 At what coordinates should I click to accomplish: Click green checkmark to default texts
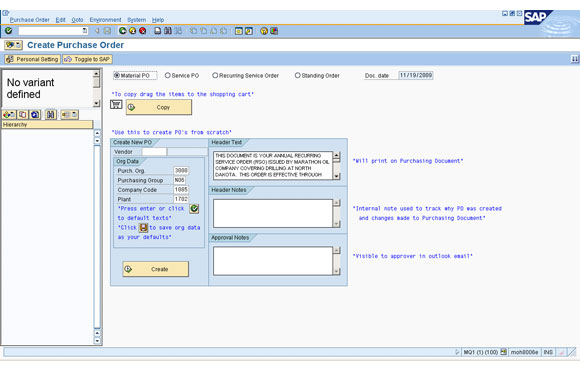coord(194,209)
